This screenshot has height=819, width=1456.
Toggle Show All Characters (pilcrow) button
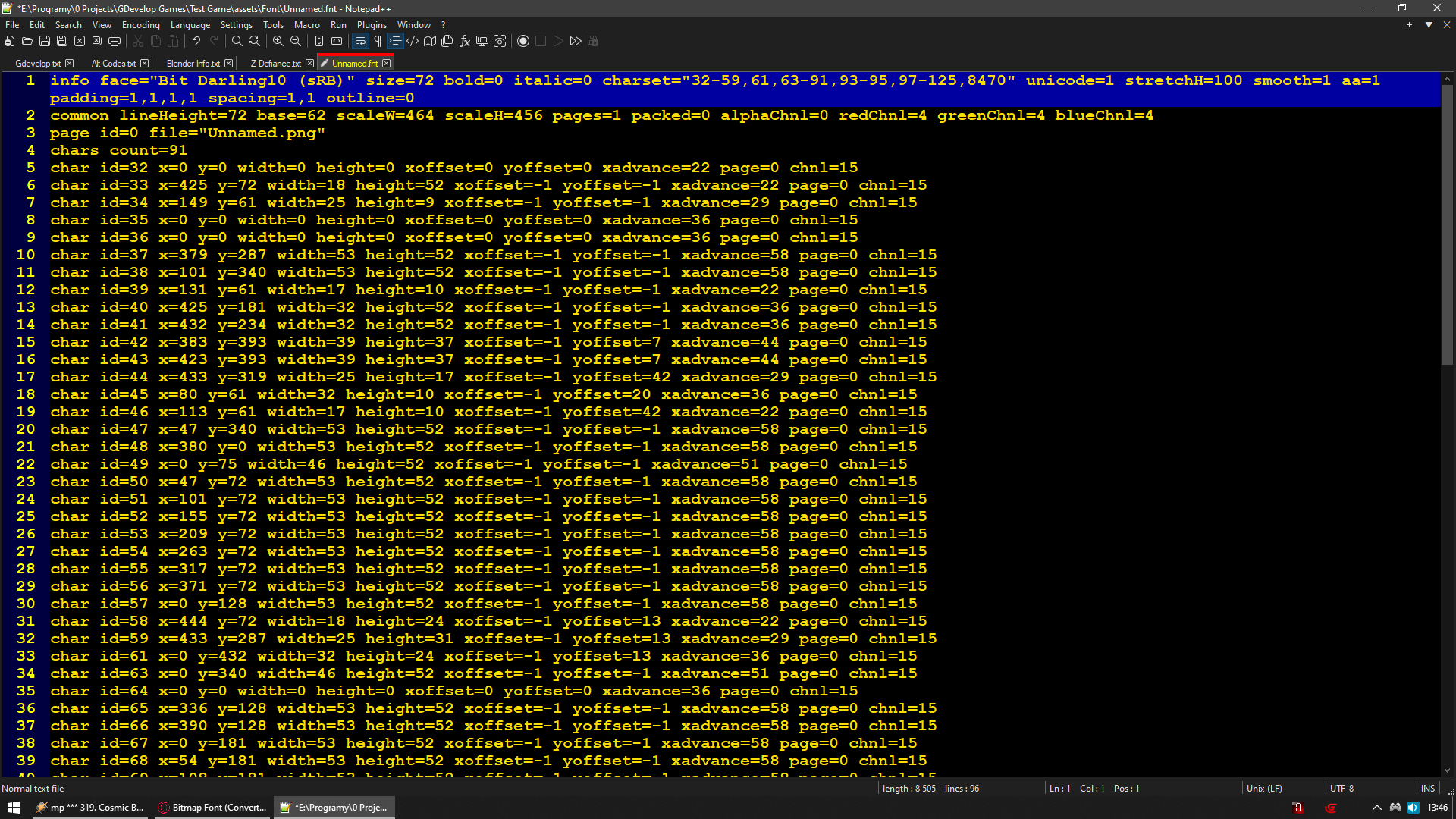[x=378, y=41]
